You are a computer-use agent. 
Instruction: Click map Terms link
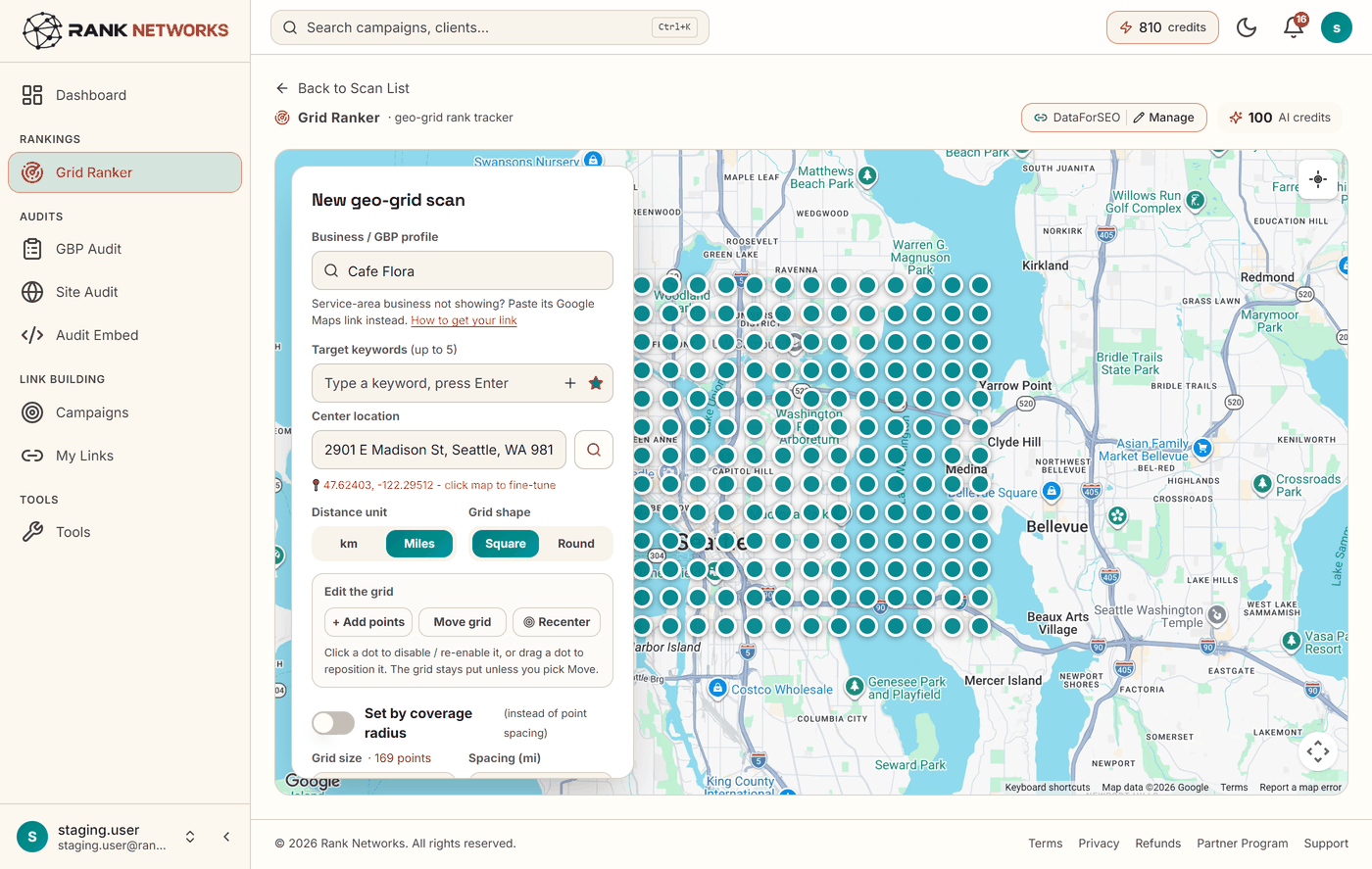click(1234, 788)
